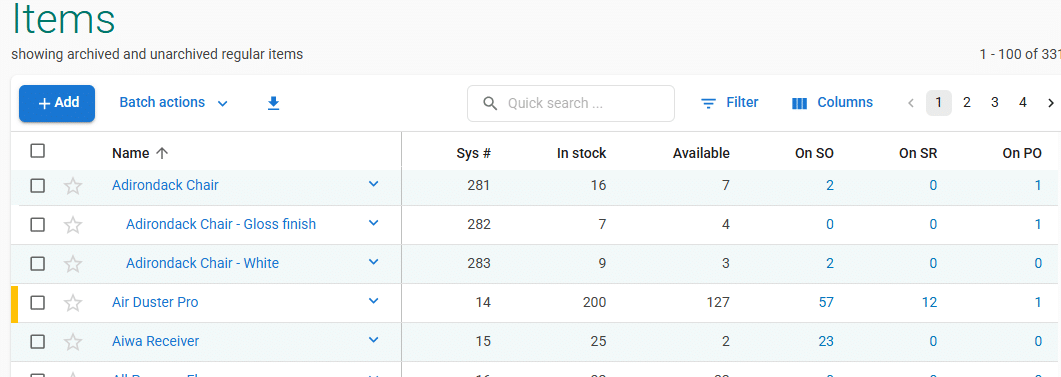This screenshot has height=377, width=1061.
Task: Click Air Duster Pro In stock value 200
Action: pyautogui.click(x=595, y=303)
